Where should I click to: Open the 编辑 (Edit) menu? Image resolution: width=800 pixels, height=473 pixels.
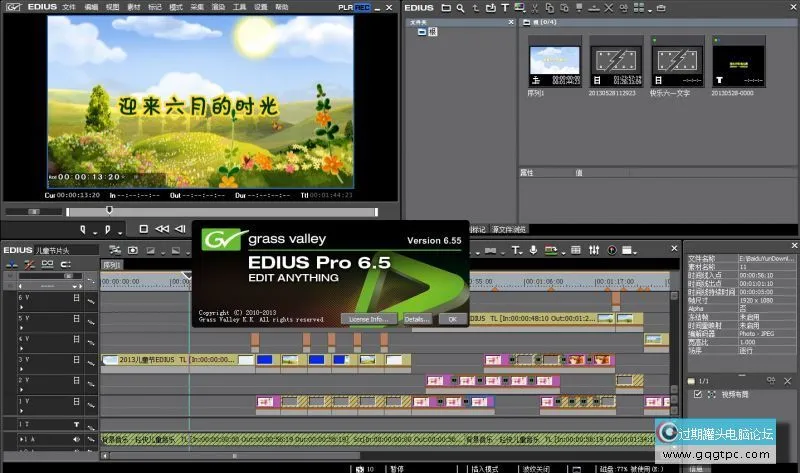click(x=91, y=7)
